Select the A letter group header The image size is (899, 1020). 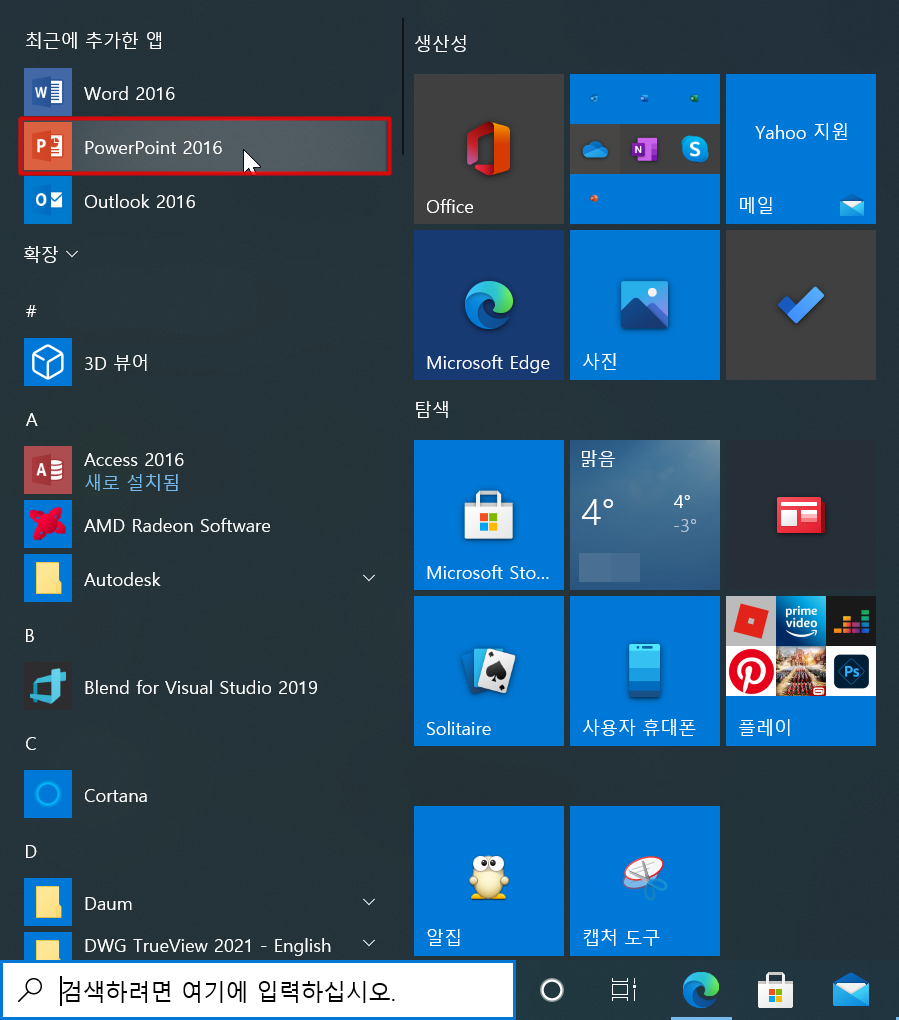coord(31,420)
